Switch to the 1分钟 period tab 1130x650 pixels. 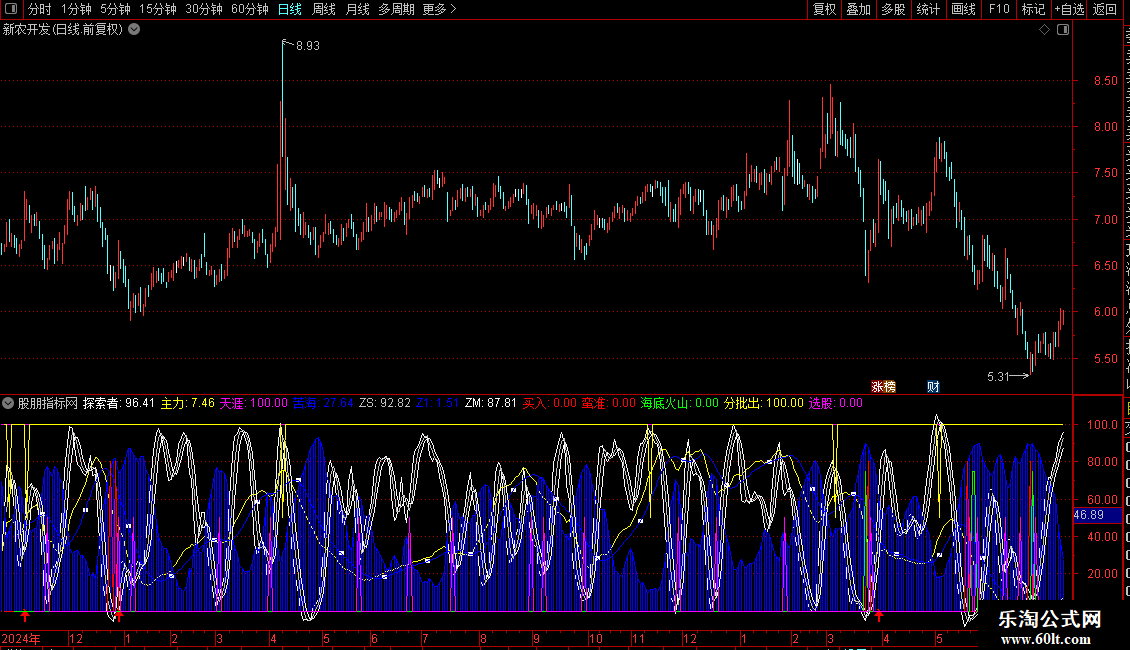(x=76, y=9)
